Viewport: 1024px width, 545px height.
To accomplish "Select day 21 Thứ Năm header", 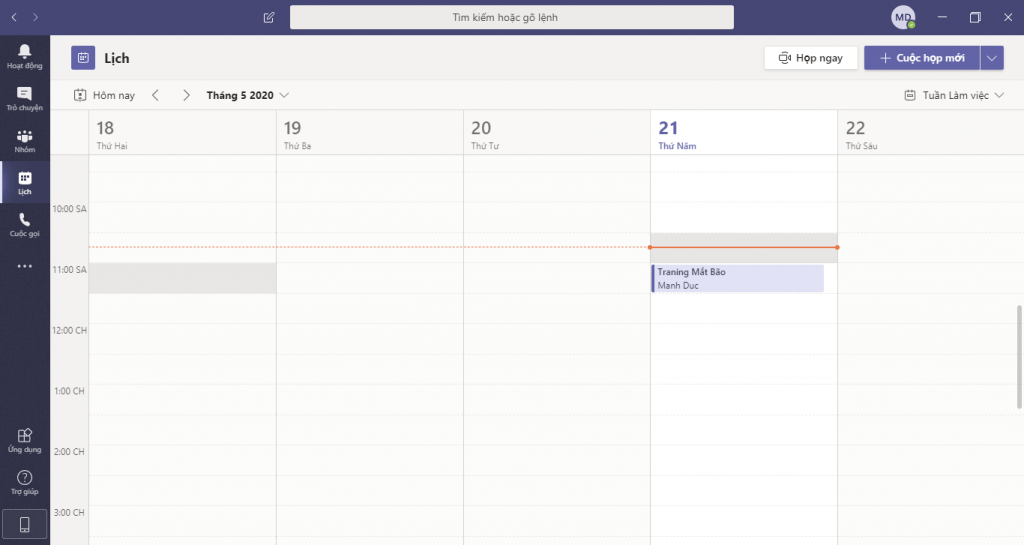I will (x=744, y=133).
